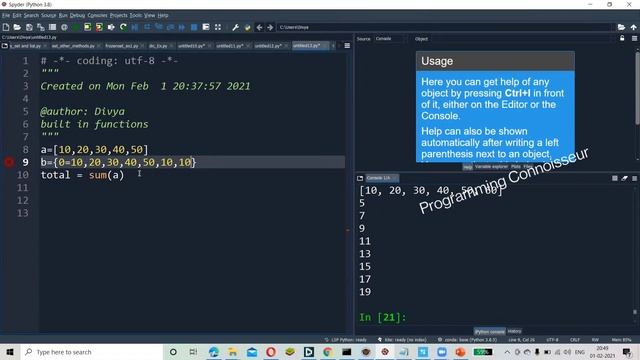This screenshot has width=640, height=360.
Task: Open Zoom from the taskbar
Action: point(442,352)
